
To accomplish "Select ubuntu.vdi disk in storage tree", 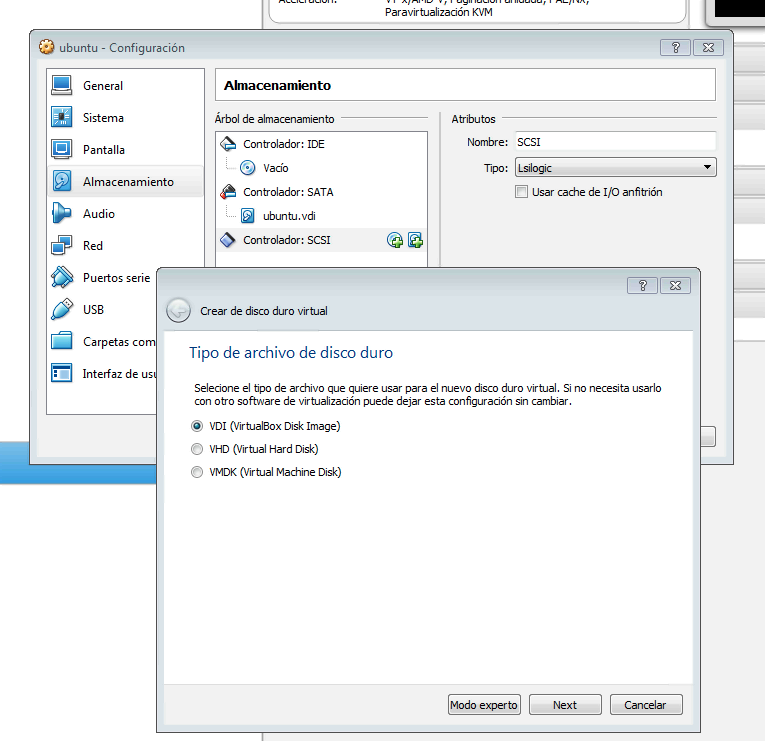I will (x=290, y=216).
